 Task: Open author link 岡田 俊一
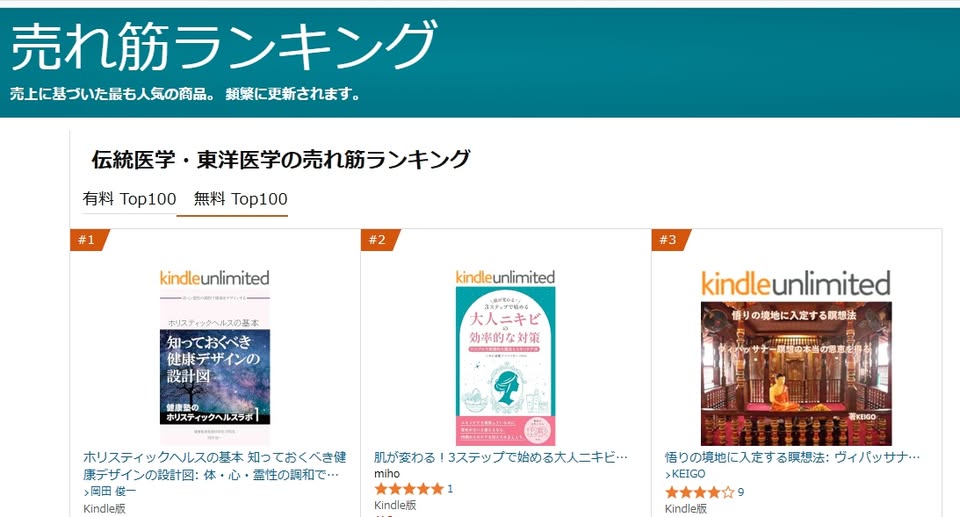[110, 491]
